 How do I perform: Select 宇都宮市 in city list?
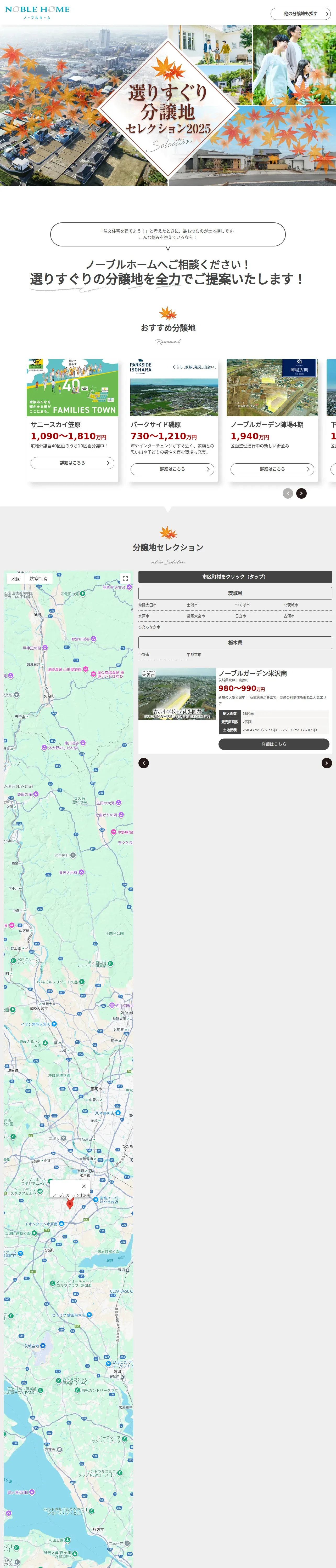194,655
